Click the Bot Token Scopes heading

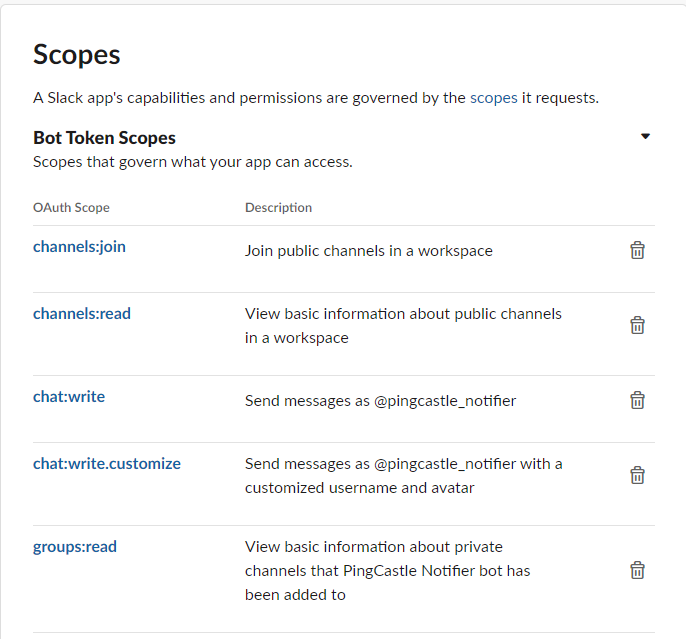(x=104, y=138)
